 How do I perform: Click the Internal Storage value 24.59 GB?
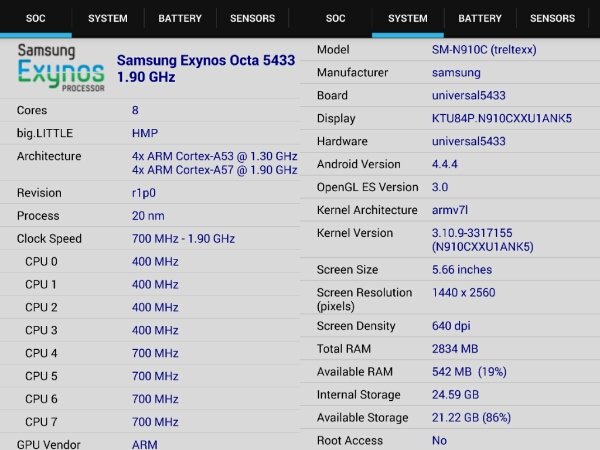click(x=455, y=395)
